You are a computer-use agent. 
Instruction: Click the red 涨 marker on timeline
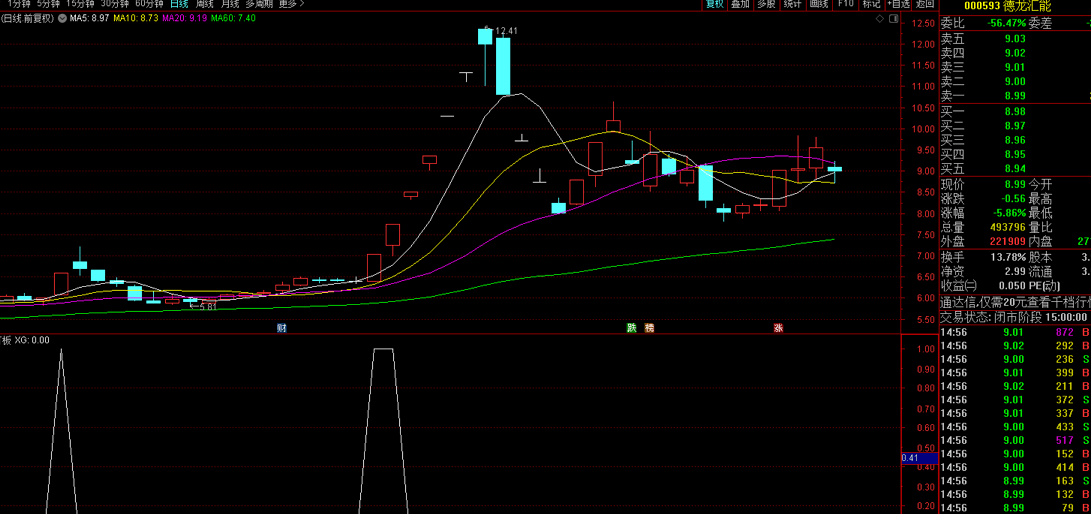(x=778, y=328)
